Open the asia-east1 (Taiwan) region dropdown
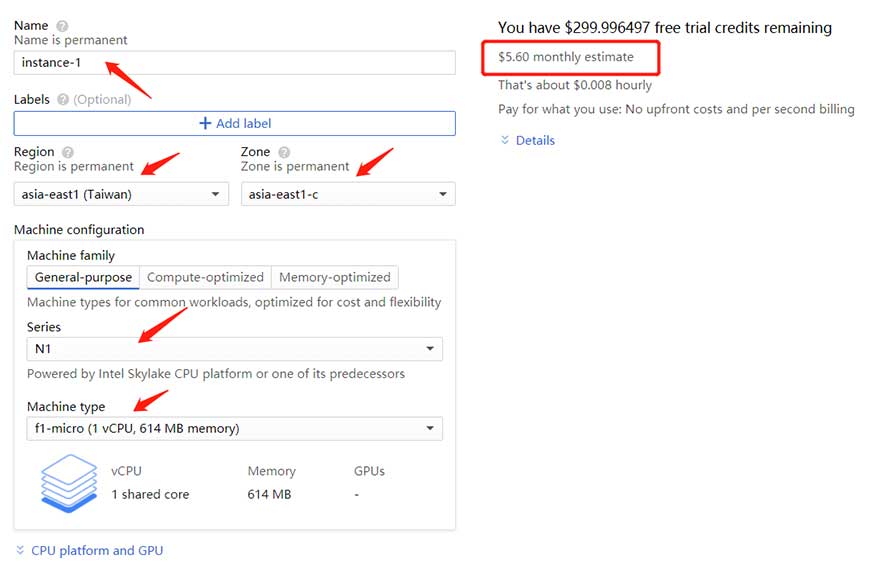The height and width of the screenshot is (567, 890). pyautogui.click(x=121, y=194)
